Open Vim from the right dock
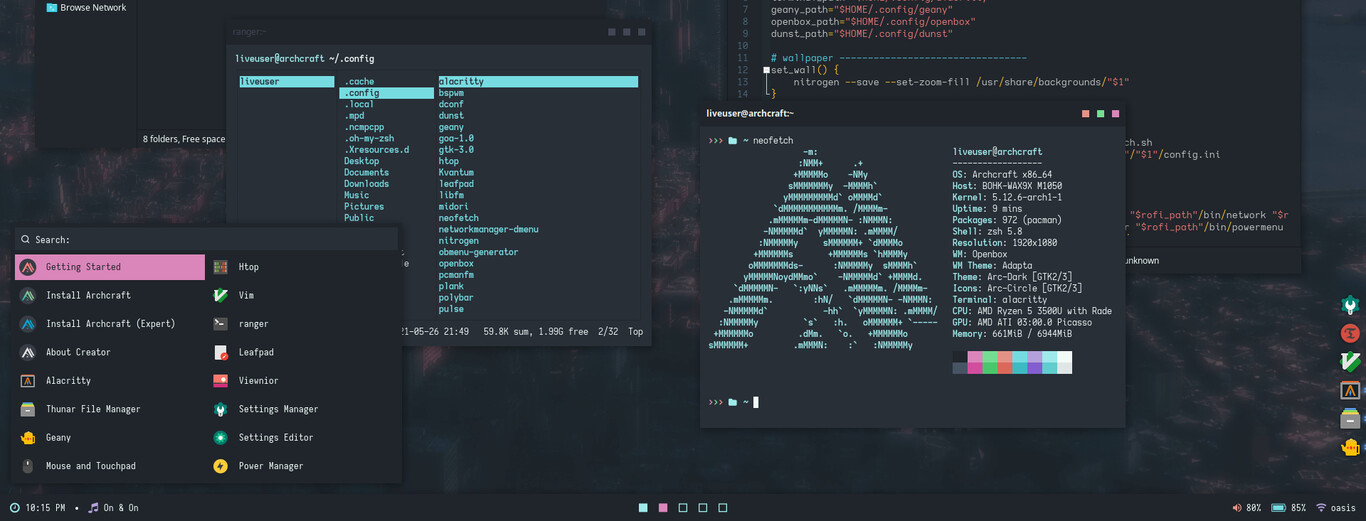The width and height of the screenshot is (1366, 521). 1351,363
